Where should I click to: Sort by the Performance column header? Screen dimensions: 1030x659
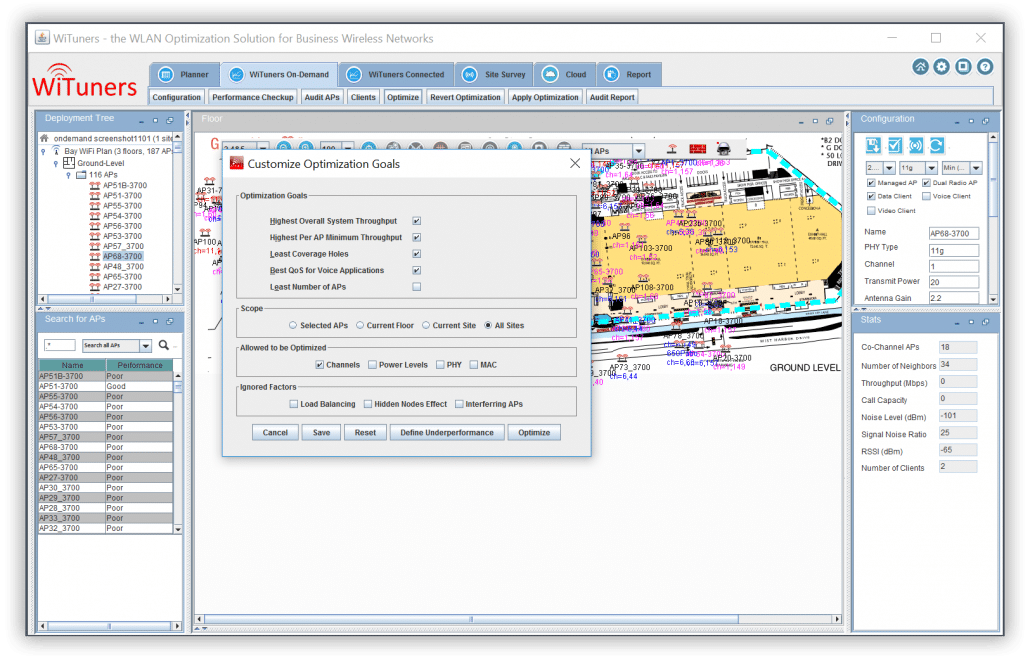pyautogui.click(x=139, y=365)
